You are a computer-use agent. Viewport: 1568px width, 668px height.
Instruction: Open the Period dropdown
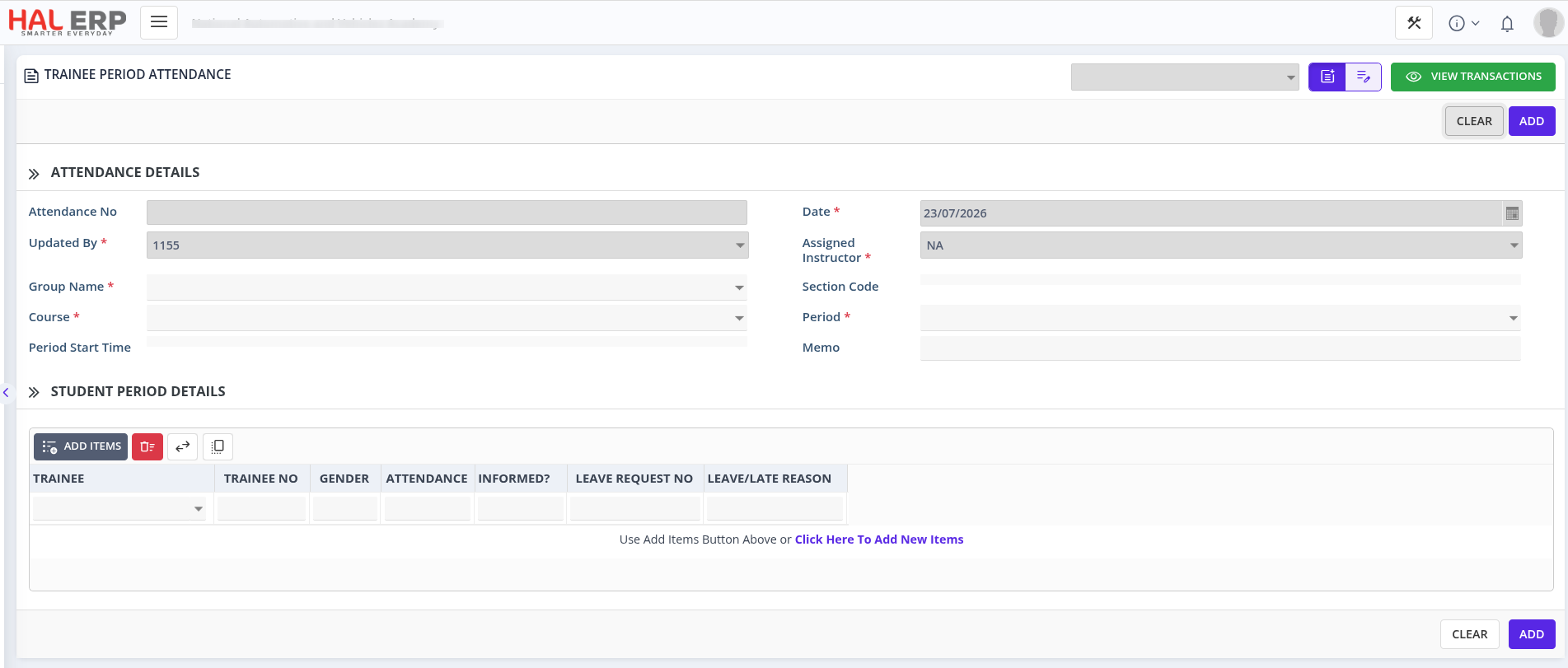point(1220,318)
